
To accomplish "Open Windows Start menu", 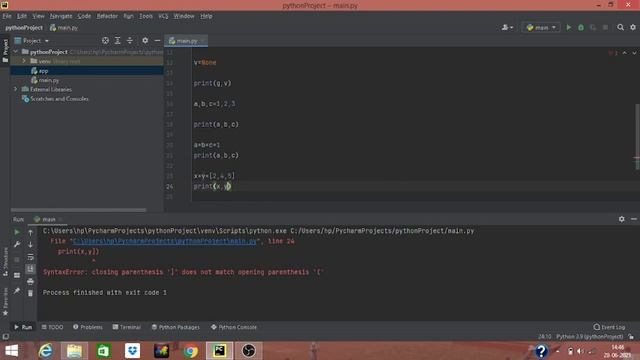I will point(11,351).
